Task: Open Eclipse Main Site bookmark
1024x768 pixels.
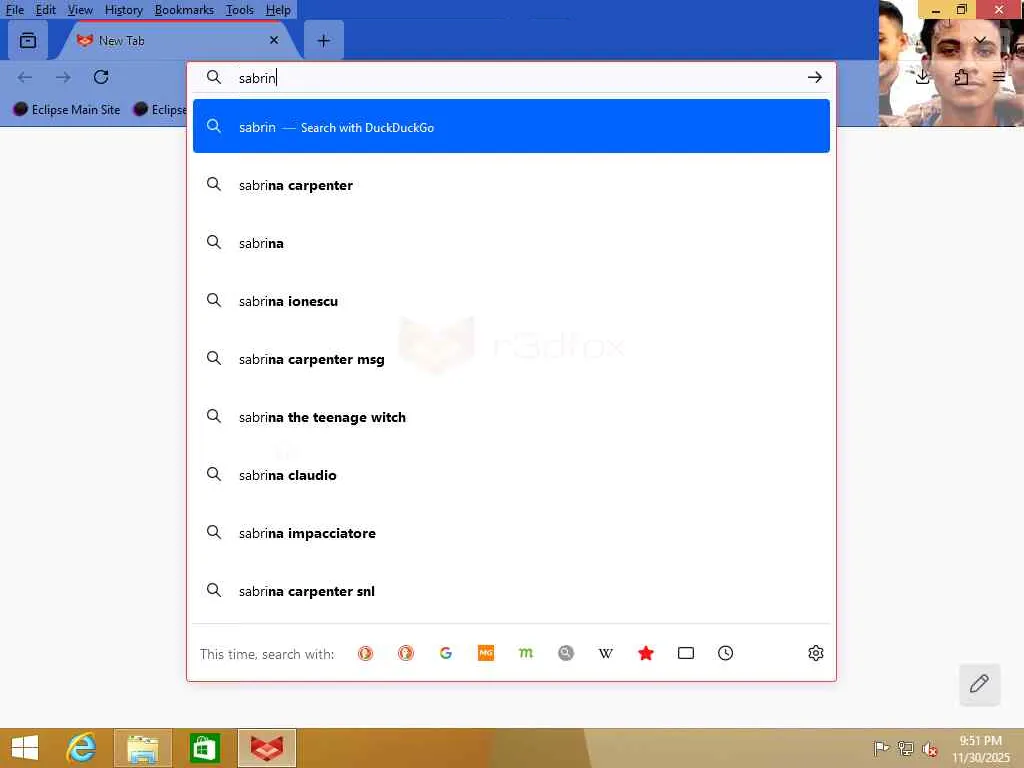Action: click(67, 110)
